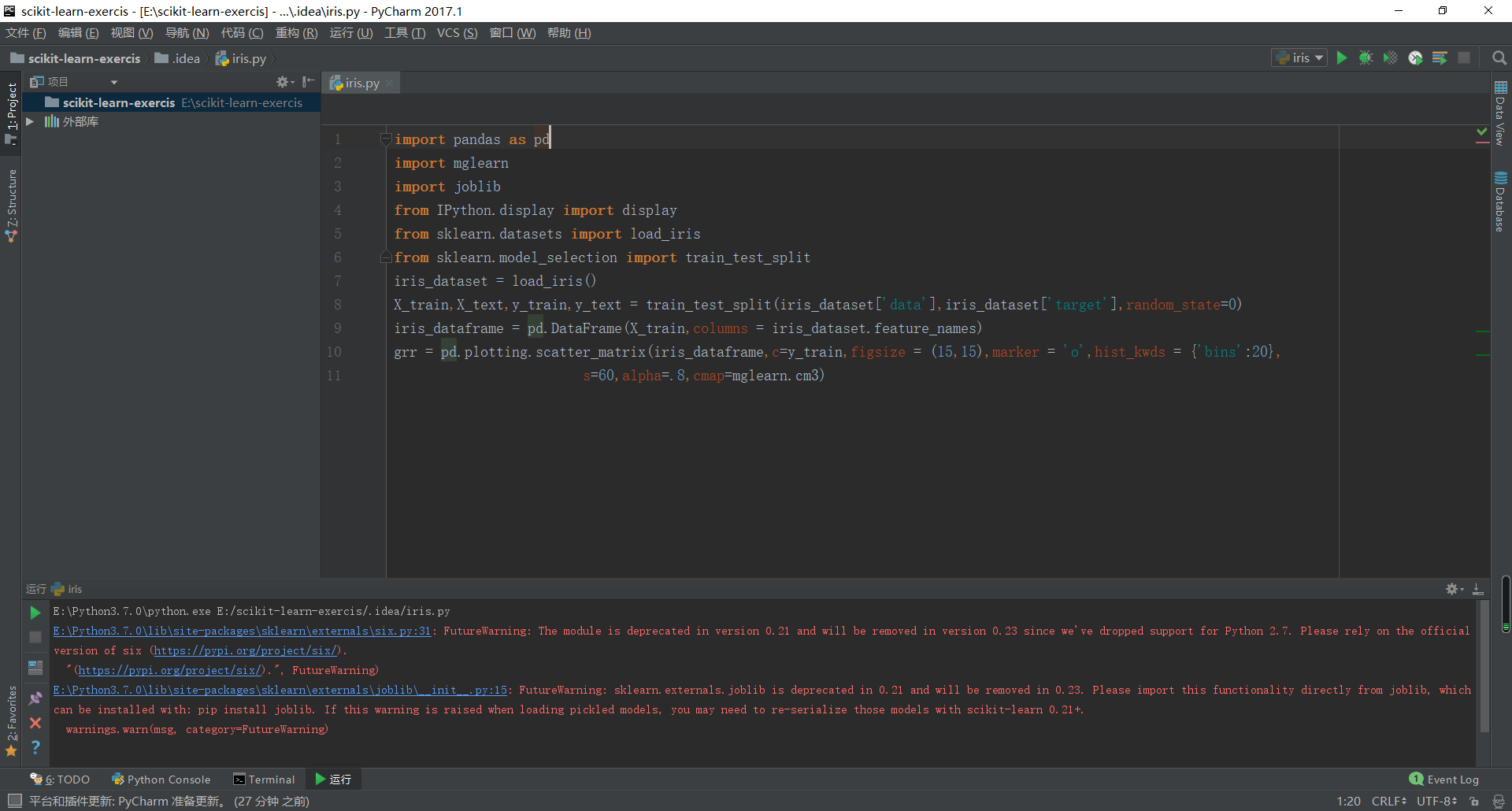The width and height of the screenshot is (1512, 811).
Task: Run iris with coverage icon
Action: point(1391,57)
